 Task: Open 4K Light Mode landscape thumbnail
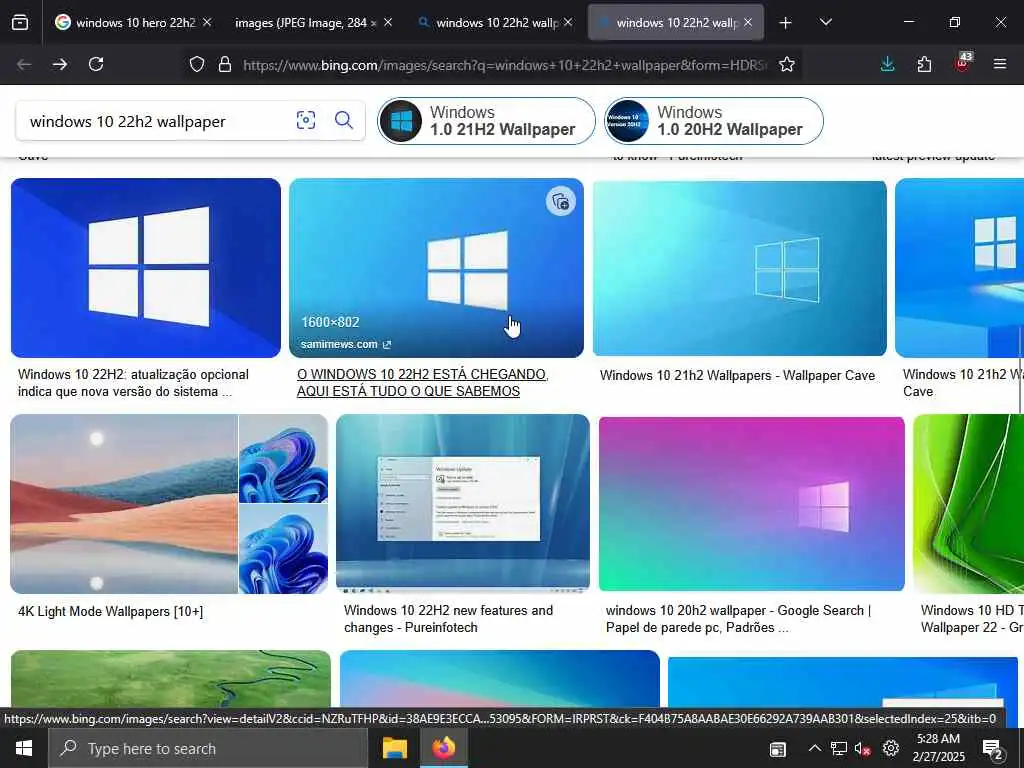coord(124,504)
